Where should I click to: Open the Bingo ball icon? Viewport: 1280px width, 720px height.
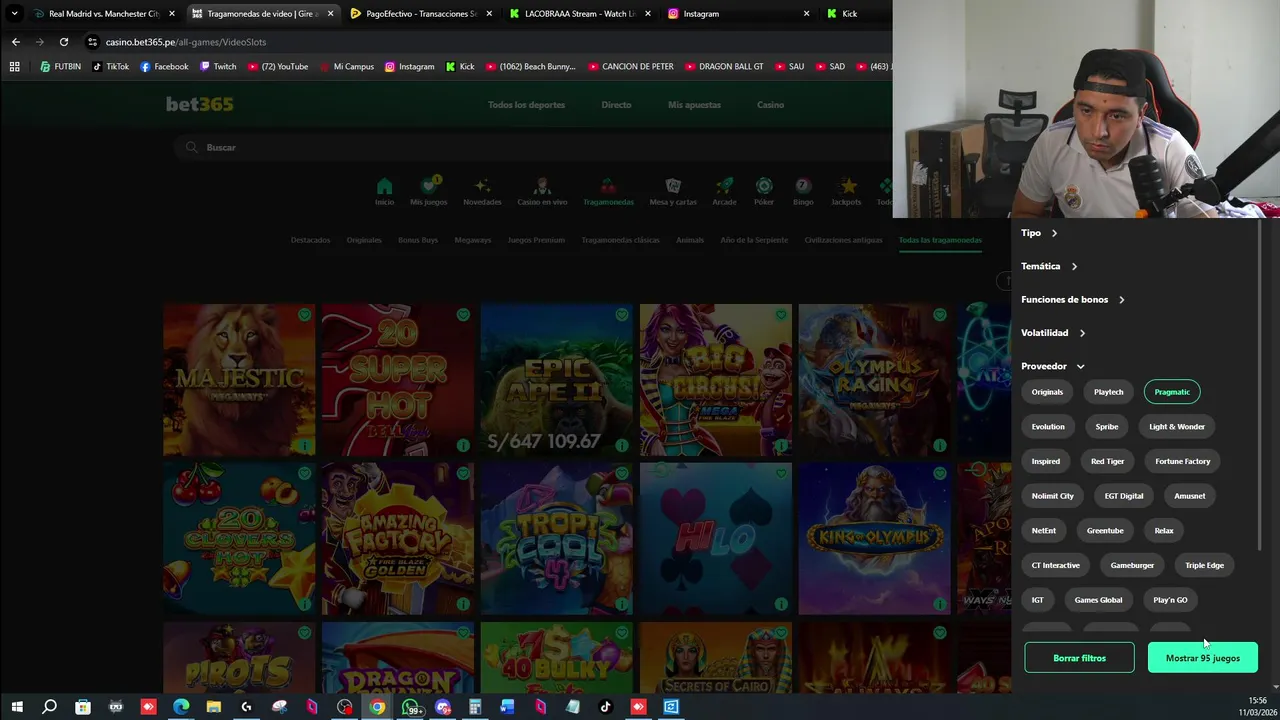pyautogui.click(x=802, y=187)
